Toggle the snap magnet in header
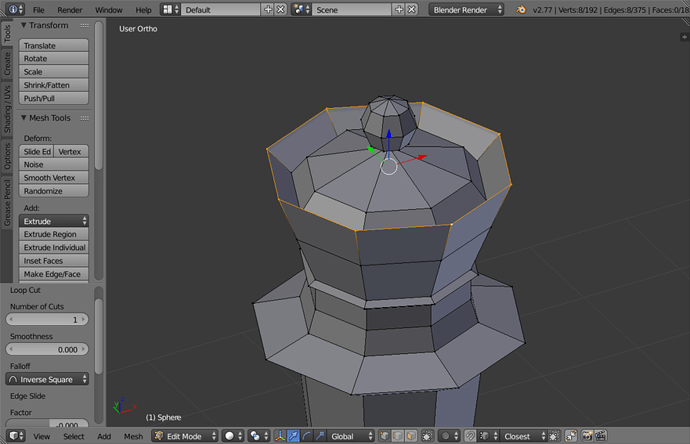Screen dimensions: 690x444 point(470,437)
